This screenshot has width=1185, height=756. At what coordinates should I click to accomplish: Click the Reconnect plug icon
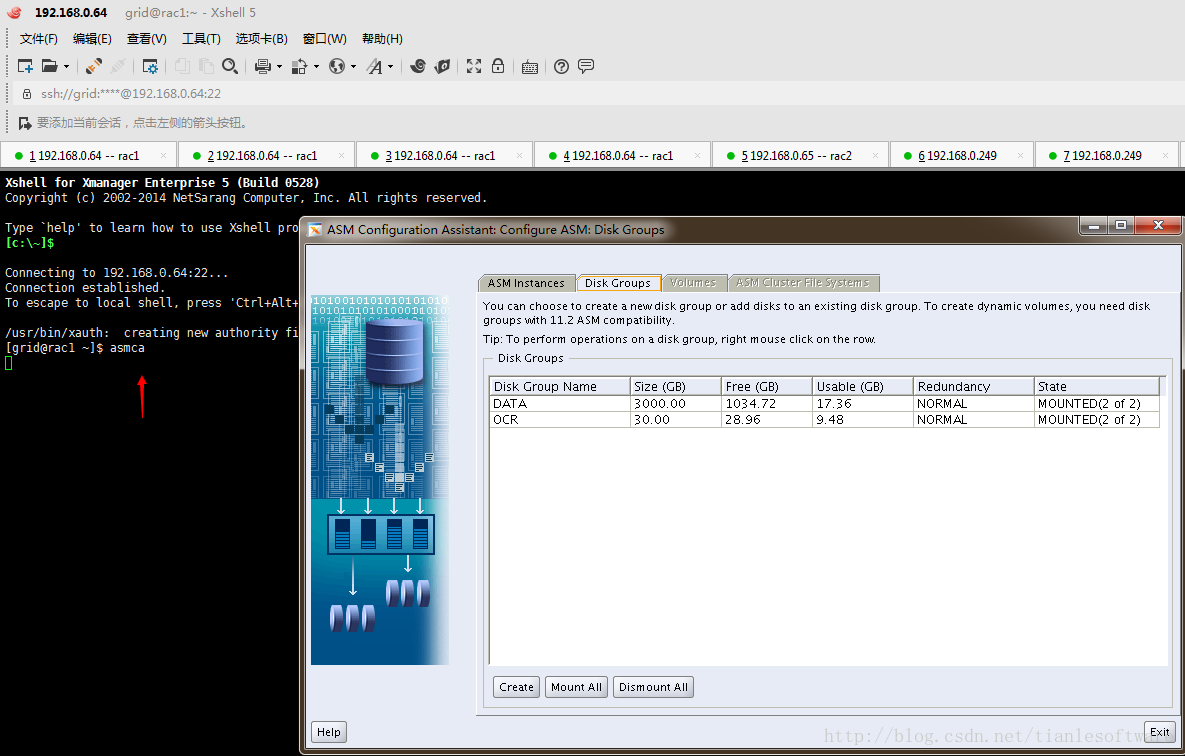point(94,67)
